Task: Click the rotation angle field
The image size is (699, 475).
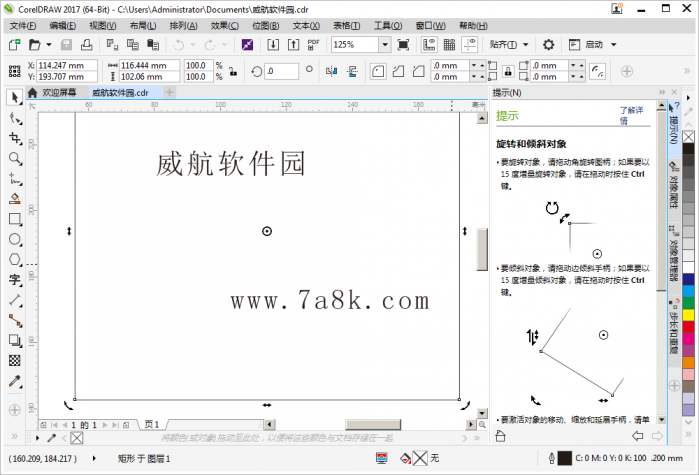Action: tap(282, 71)
